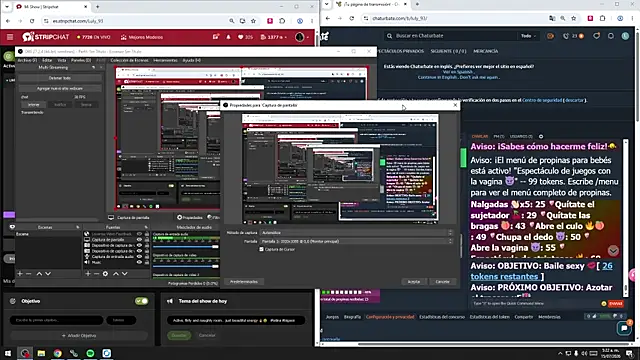Open source properties gear in Fuentes panel
Viewport: 640px width, 360px height.
[x=105, y=273]
